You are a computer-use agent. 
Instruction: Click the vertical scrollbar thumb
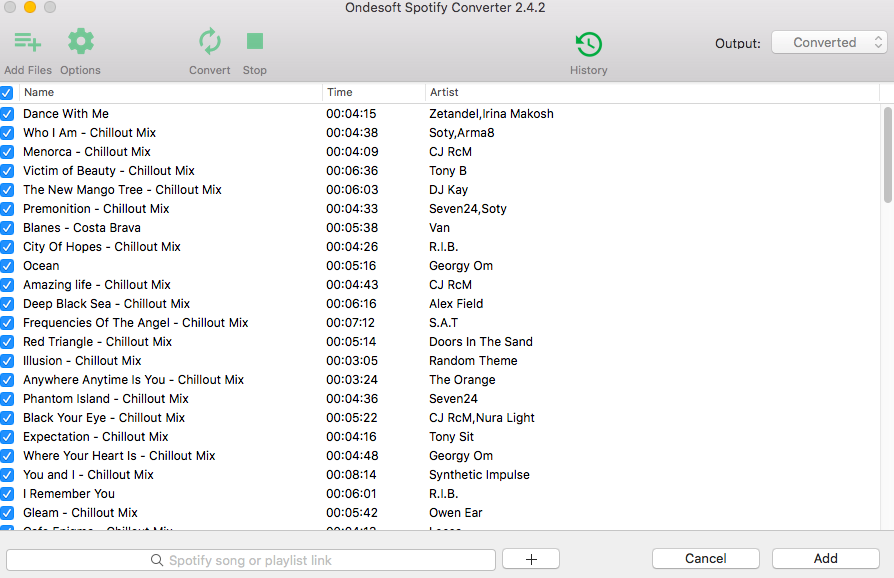coord(888,154)
